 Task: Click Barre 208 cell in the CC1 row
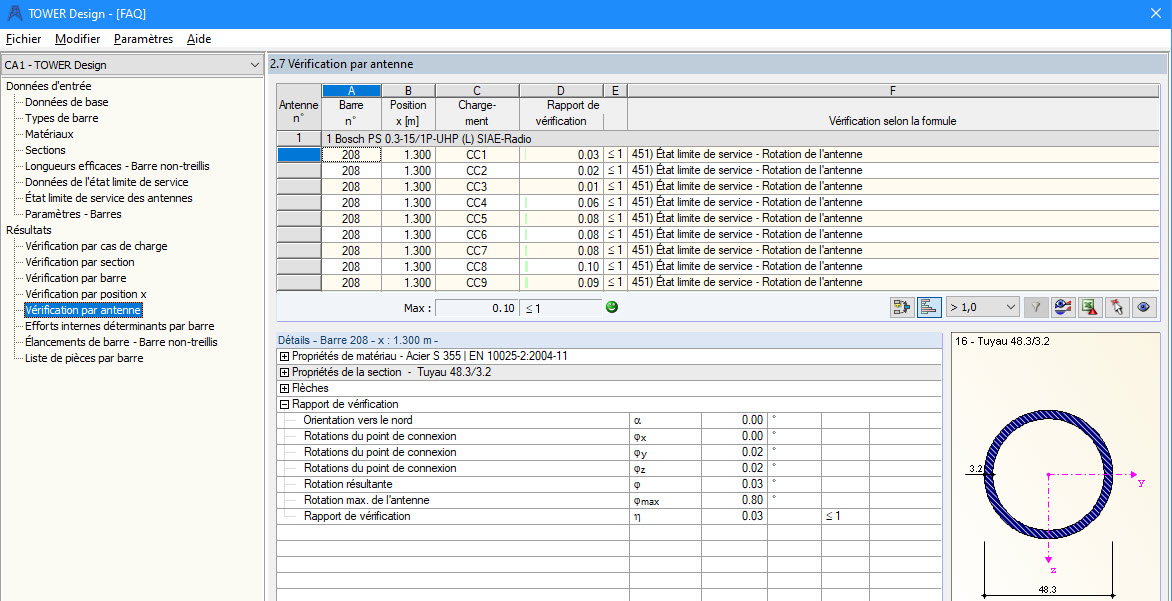(x=351, y=155)
